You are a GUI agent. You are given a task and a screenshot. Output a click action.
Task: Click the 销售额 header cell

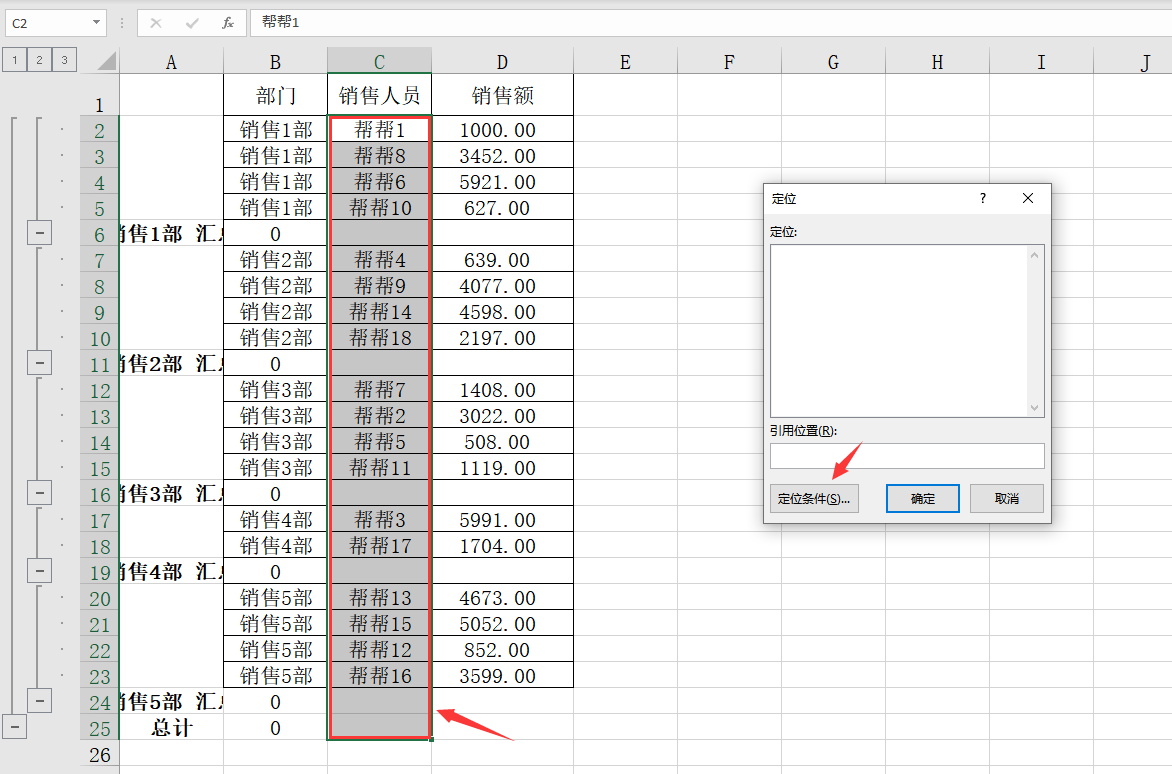coord(502,95)
